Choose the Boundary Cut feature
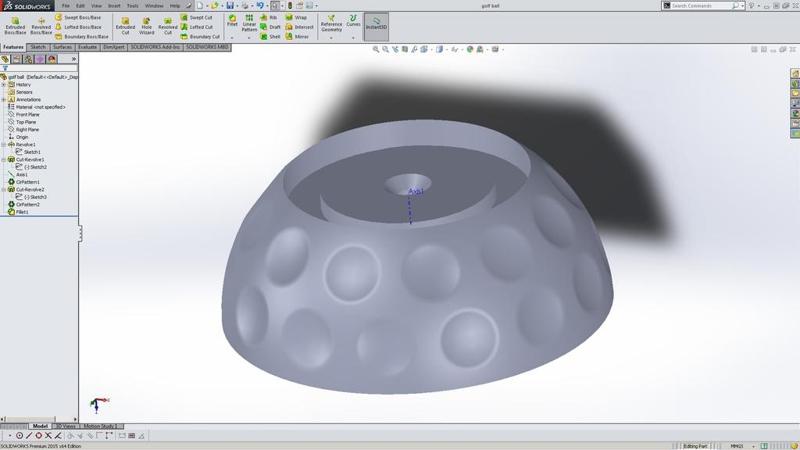Viewport: 800px width, 450px height. tap(200, 36)
